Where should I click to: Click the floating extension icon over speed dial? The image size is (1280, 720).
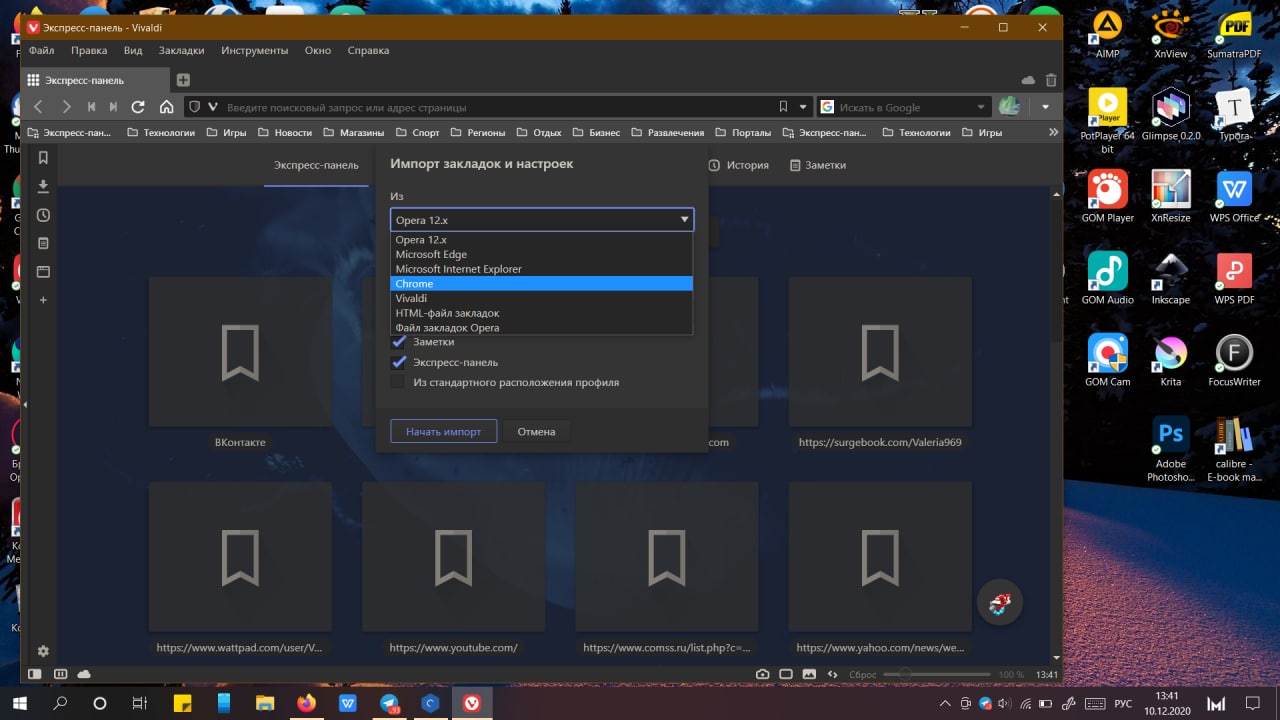[999, 603]
